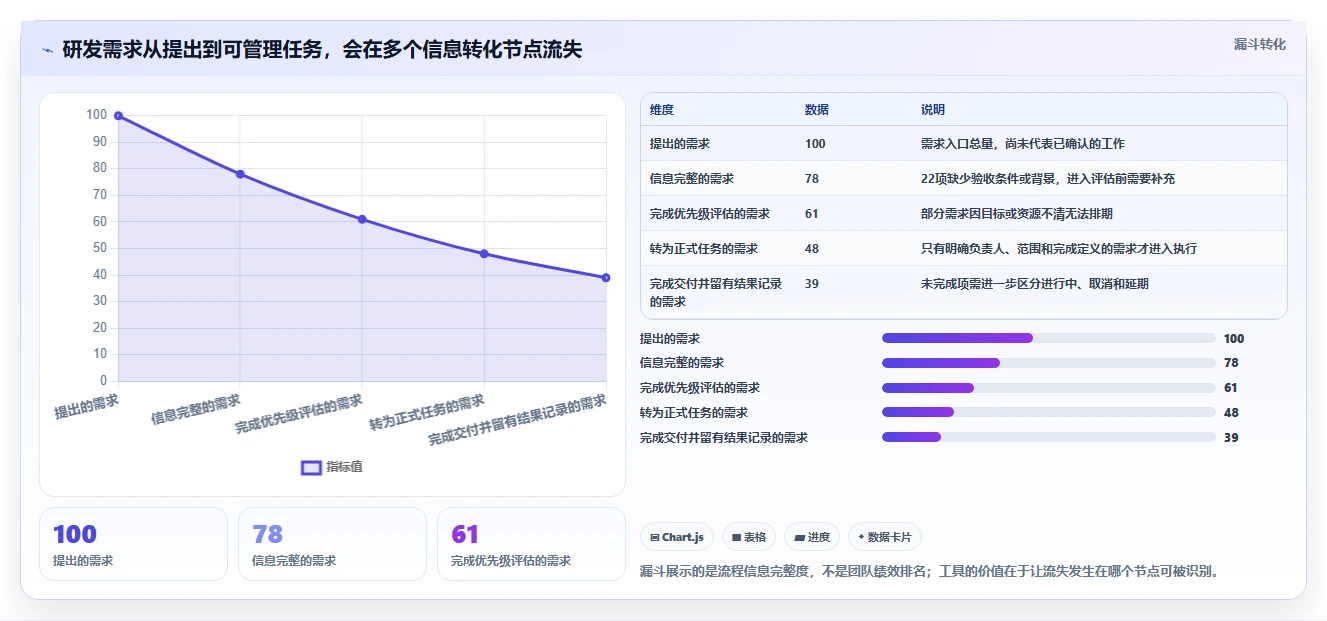Click the 指标值 legend label under the chart

pyautogui.click(x=344, y=467)
